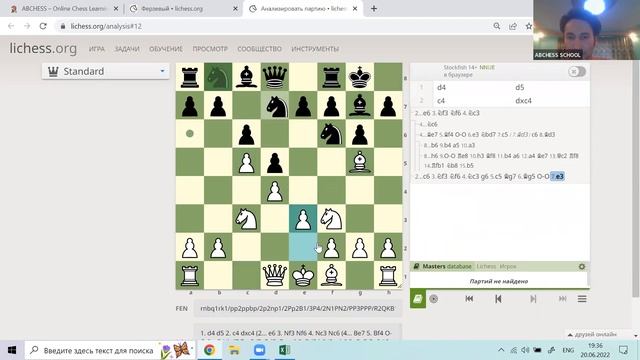Viewport: 640px width, 360px height.
Task: Click the a6 square with move dot
Action: coord(190,133)
